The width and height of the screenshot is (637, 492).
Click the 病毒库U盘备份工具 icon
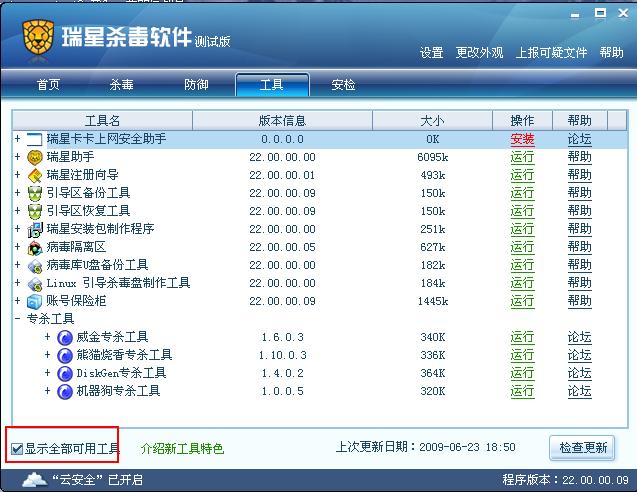click(x=35, y=265)
